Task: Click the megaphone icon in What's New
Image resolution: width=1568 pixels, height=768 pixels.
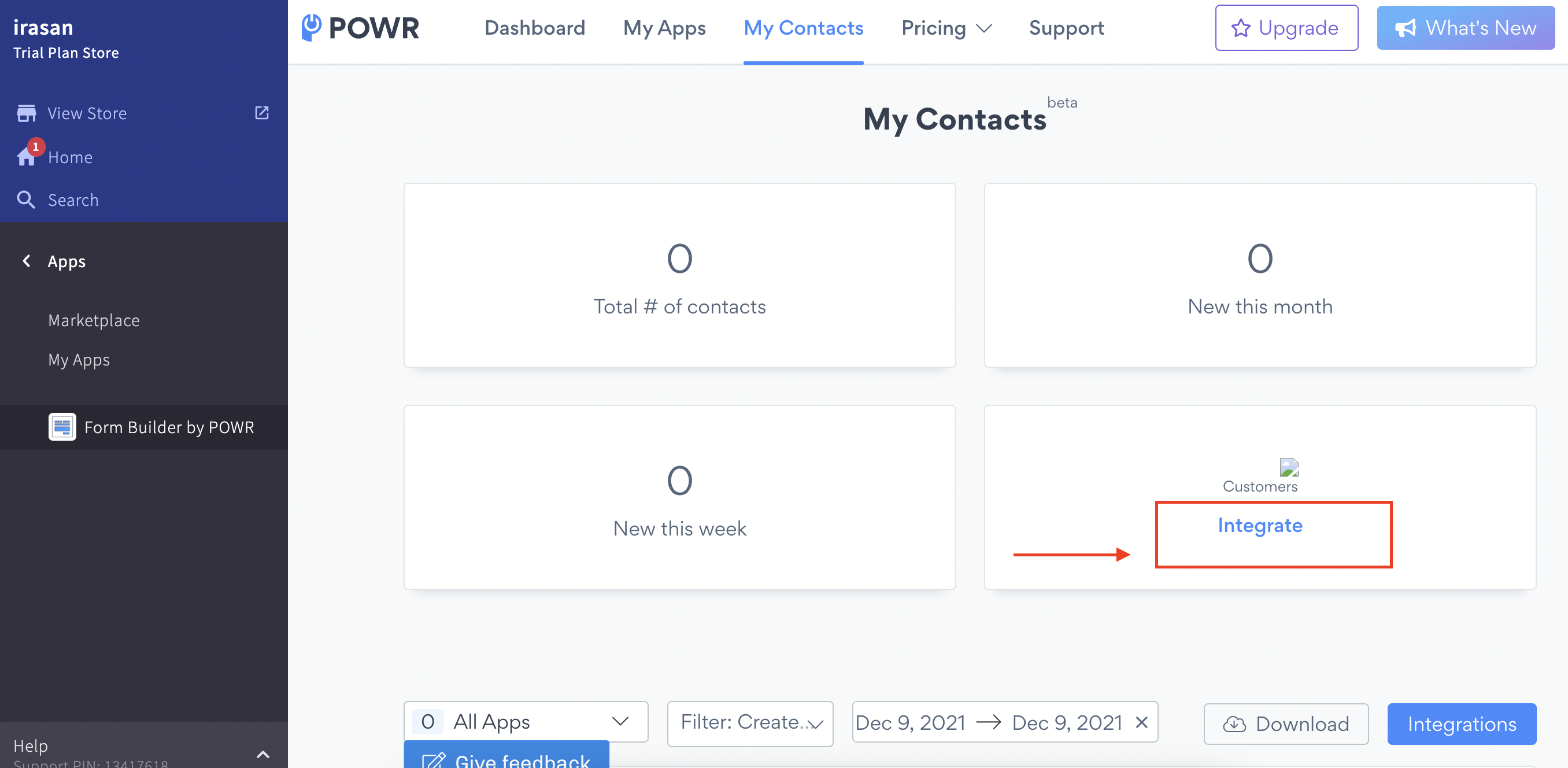Action: (x=1406, y=28)
